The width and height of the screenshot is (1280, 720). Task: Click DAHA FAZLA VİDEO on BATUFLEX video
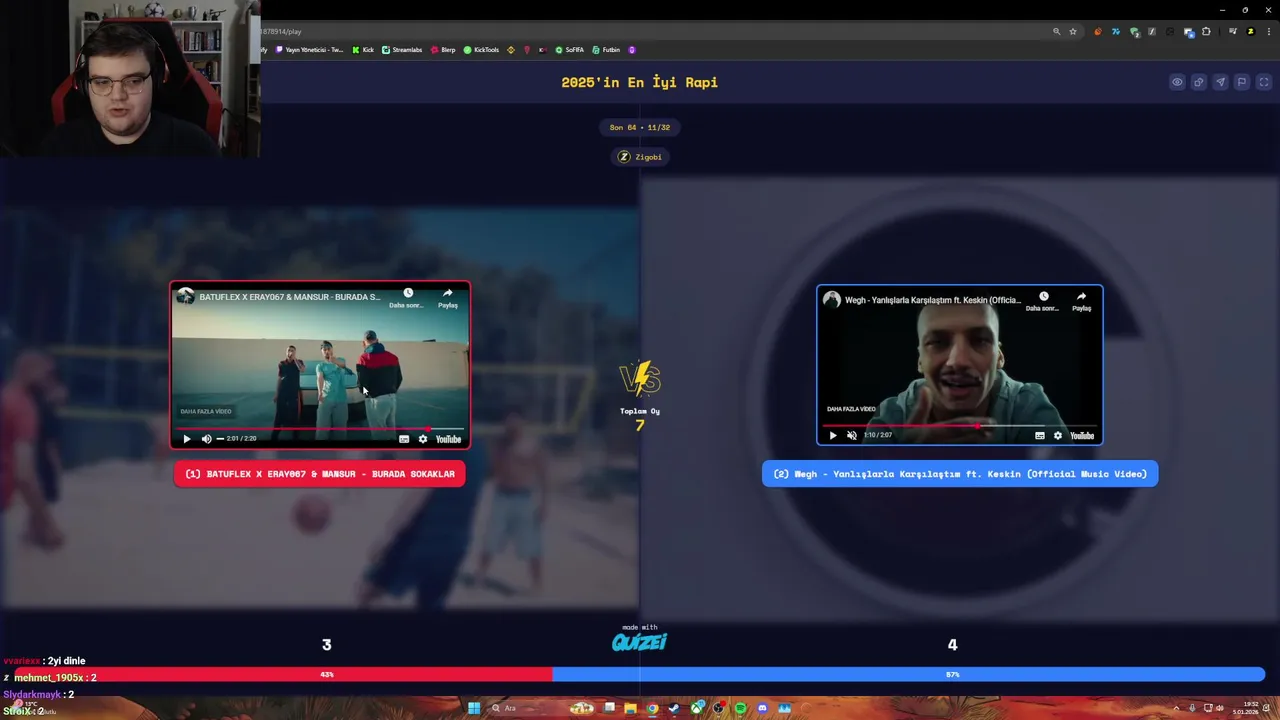click(x=206, y=411)
